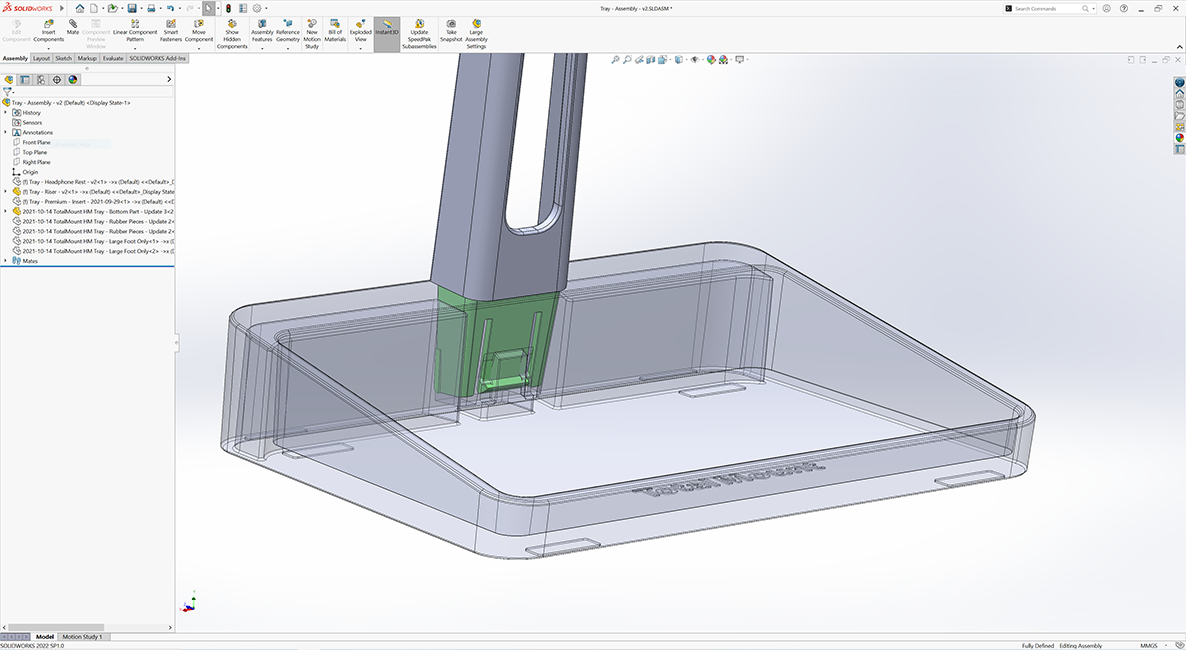Switch to the Evaluate tab
1186x650 pixels.
(x=113, y=58)
